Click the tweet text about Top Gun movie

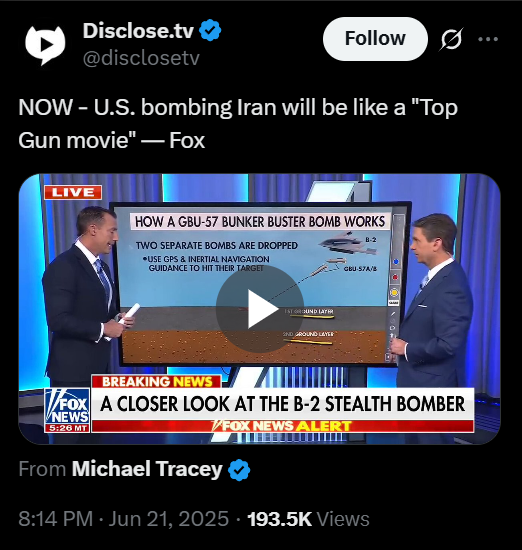coord(238,123)
